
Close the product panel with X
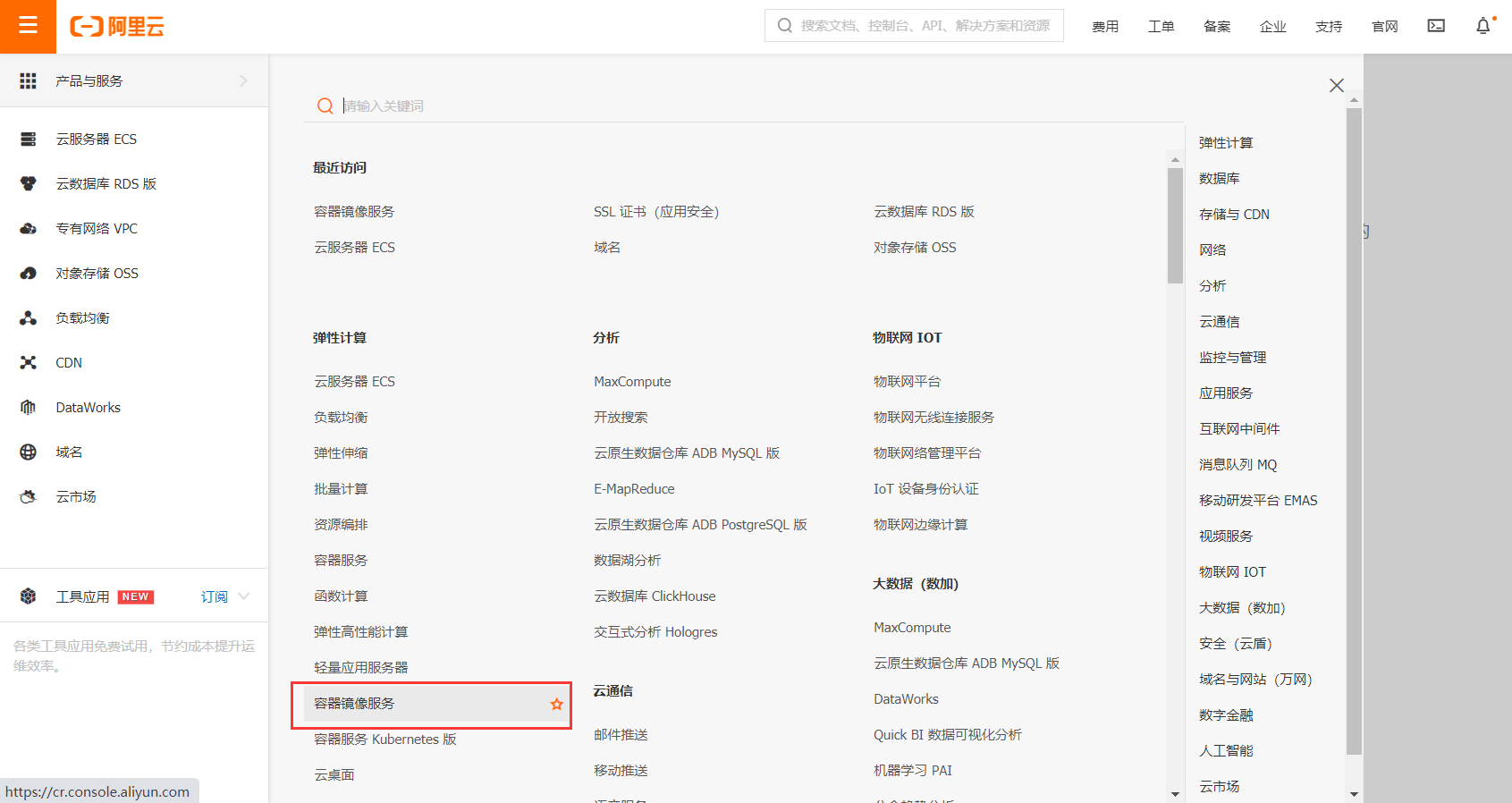[1337, 85]
